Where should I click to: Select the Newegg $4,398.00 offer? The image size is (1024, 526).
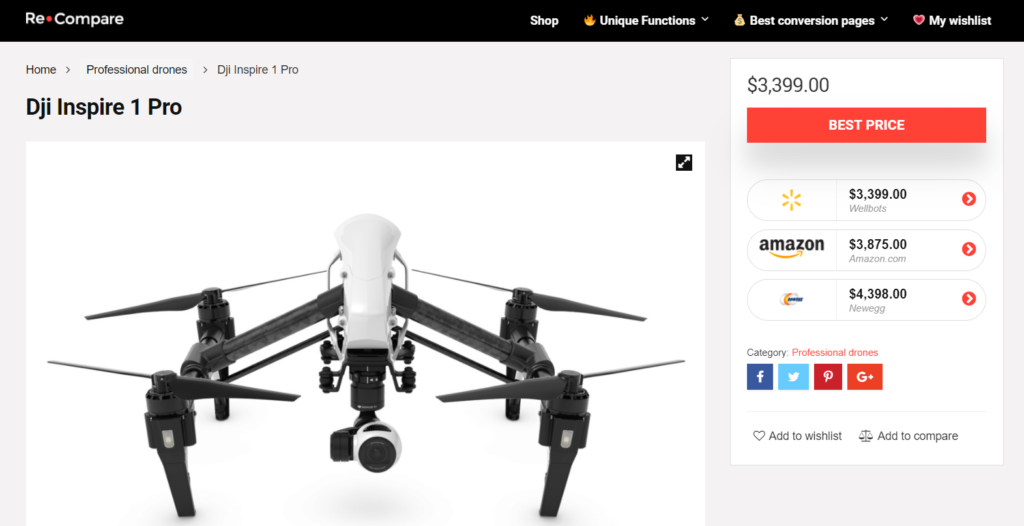867,300
